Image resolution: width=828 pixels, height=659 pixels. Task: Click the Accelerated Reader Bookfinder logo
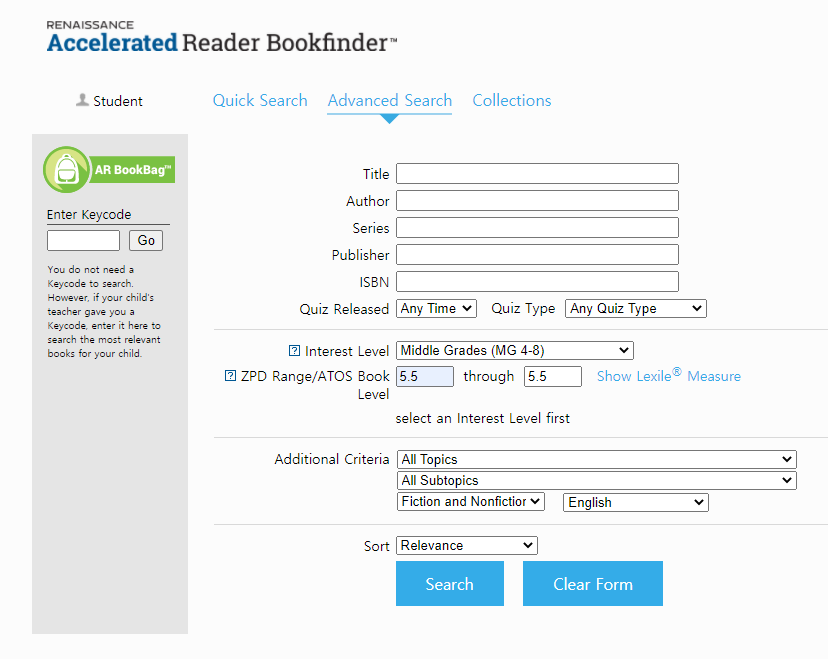[x=221, y=37]
